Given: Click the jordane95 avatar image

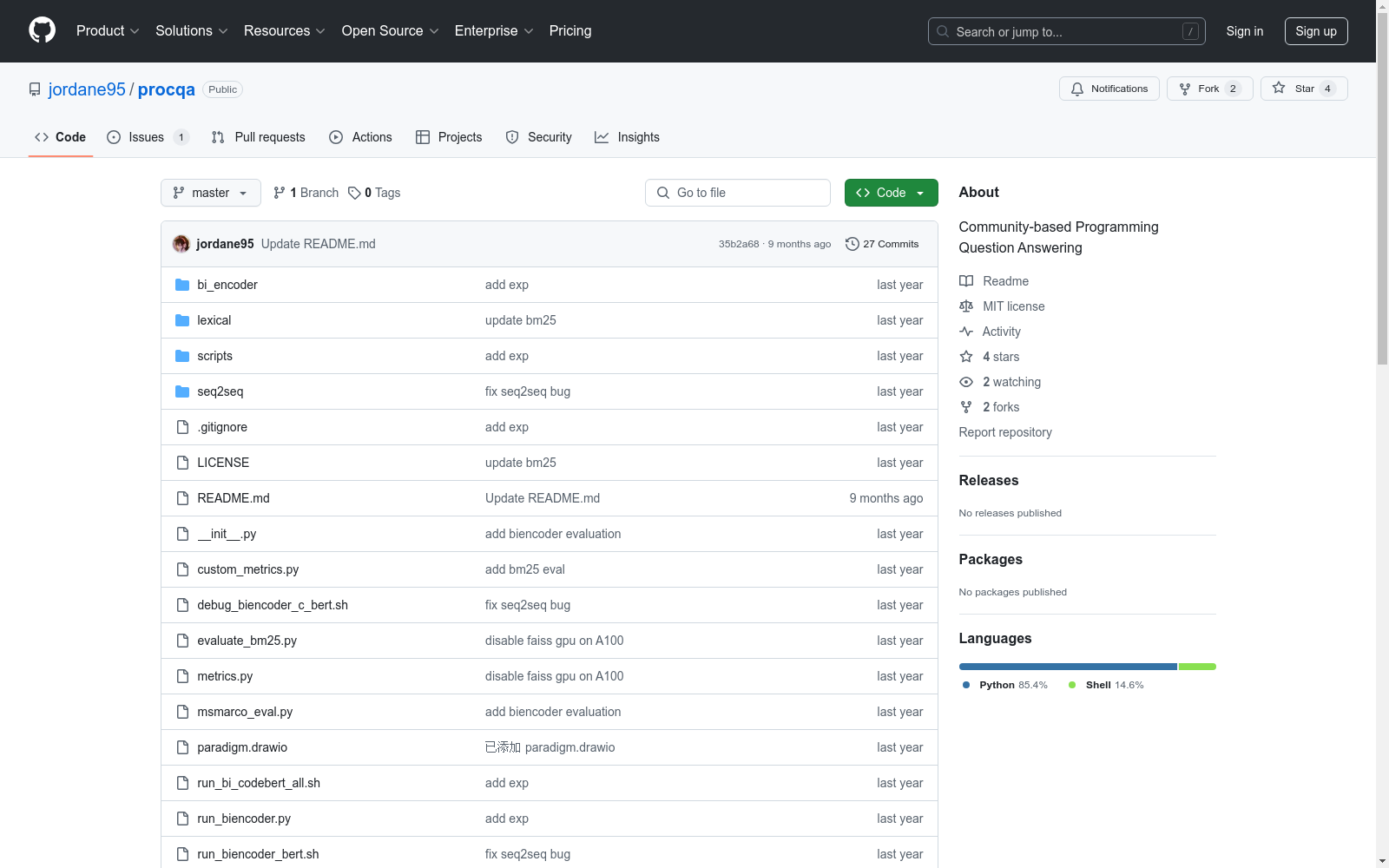Looking at the screenshot, I should tap(181, 244).
